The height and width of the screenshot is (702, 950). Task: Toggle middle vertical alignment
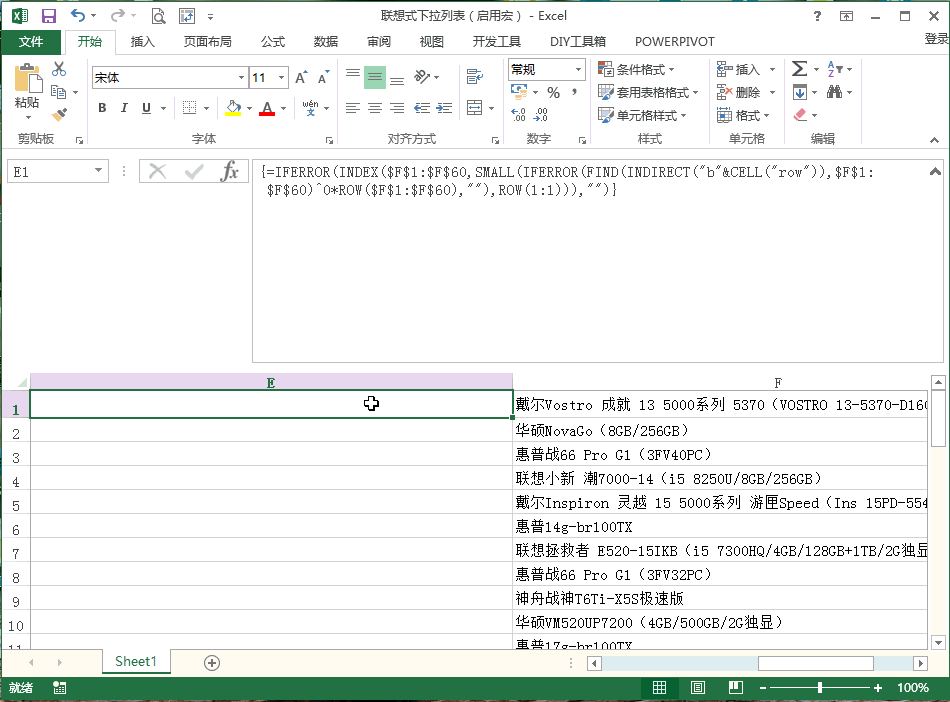coord(375,77)
